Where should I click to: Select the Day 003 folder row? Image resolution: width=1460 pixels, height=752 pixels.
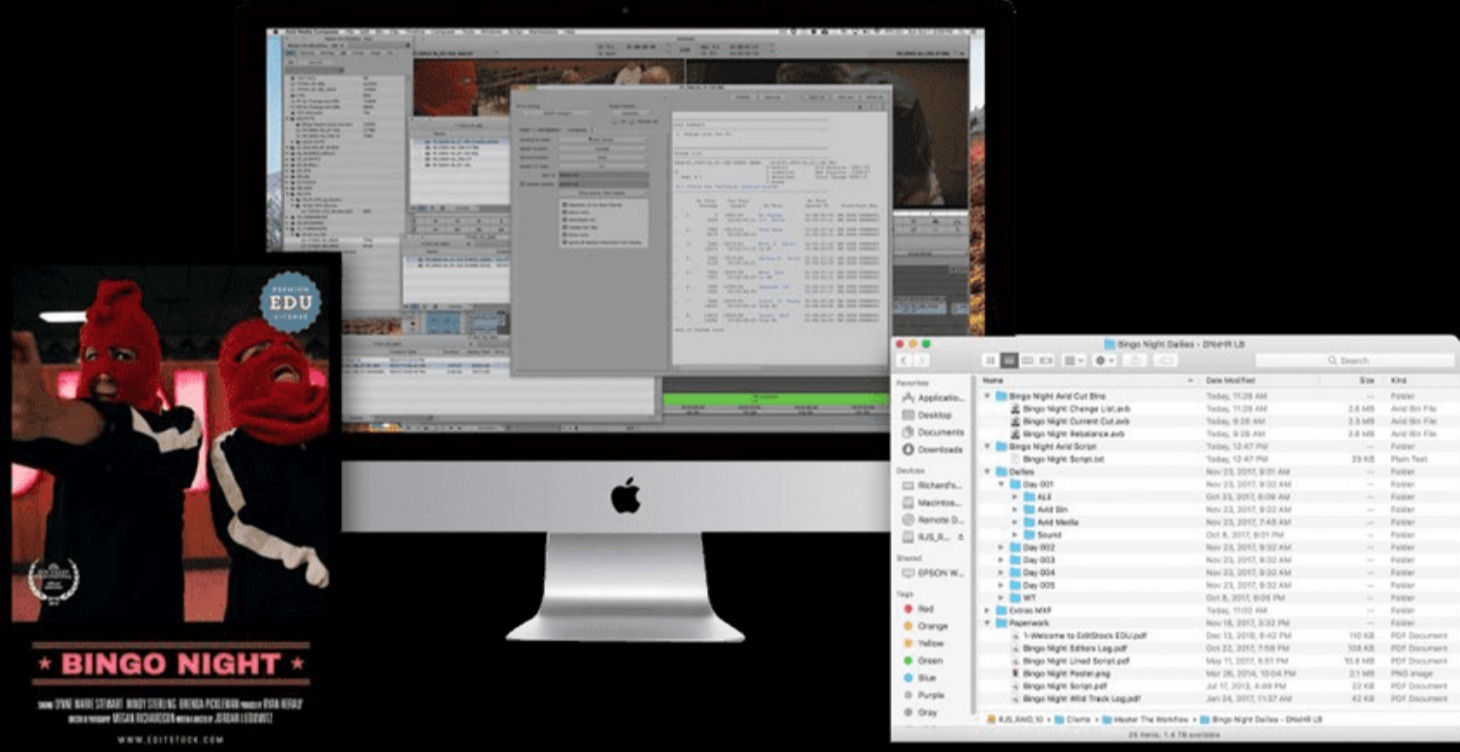1217,560
